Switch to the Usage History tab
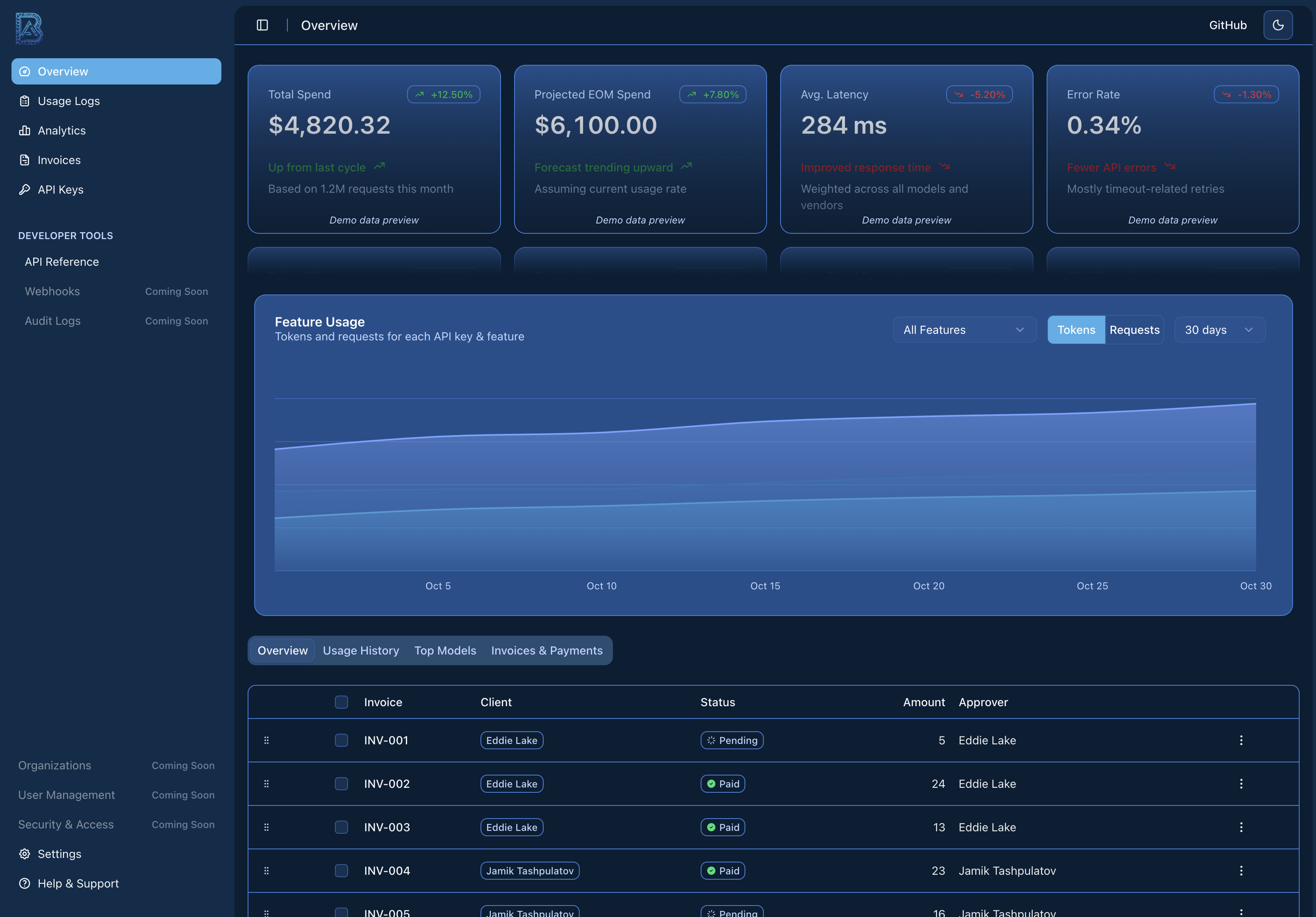The height and width of the screenshot is (917, 1316). point(360,650)
